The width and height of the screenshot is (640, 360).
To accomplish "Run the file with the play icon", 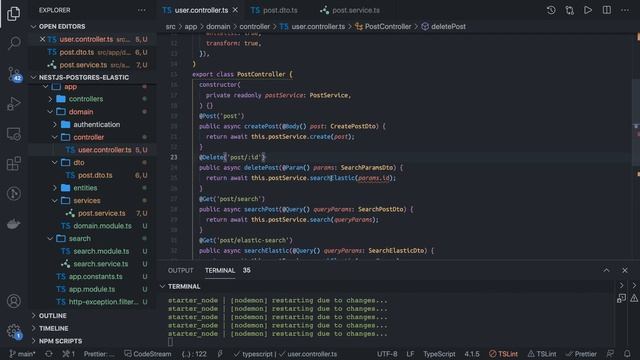I will point(588,10).
